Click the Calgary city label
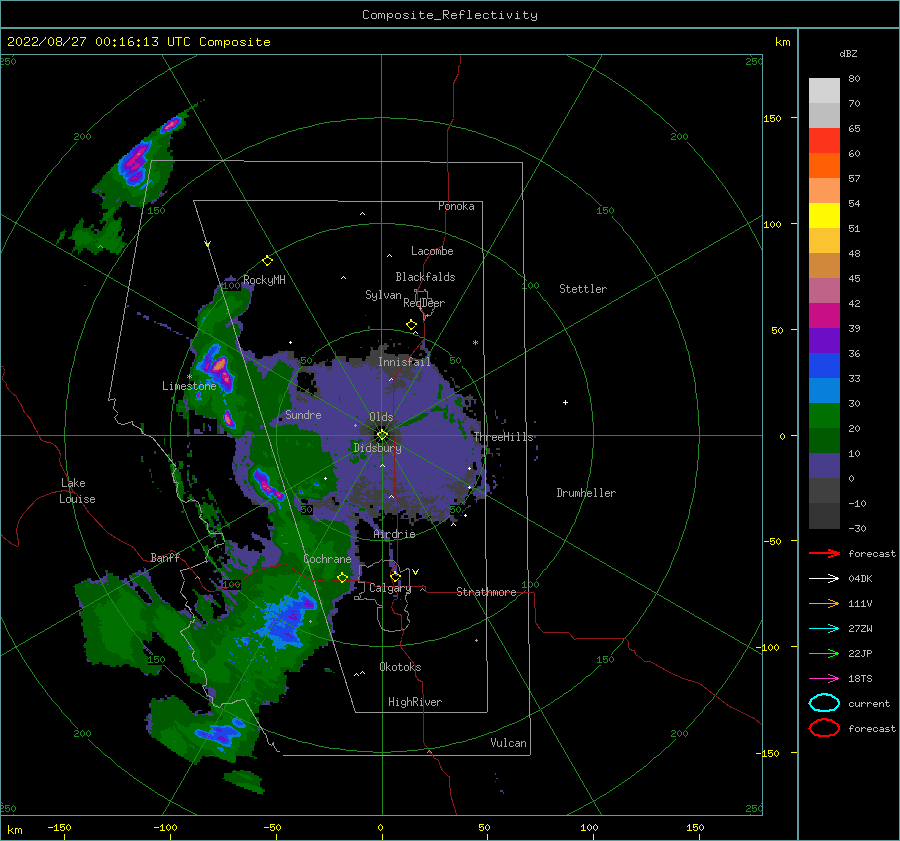This screenshot has width=900, height=841. click(x=390, y=588)
